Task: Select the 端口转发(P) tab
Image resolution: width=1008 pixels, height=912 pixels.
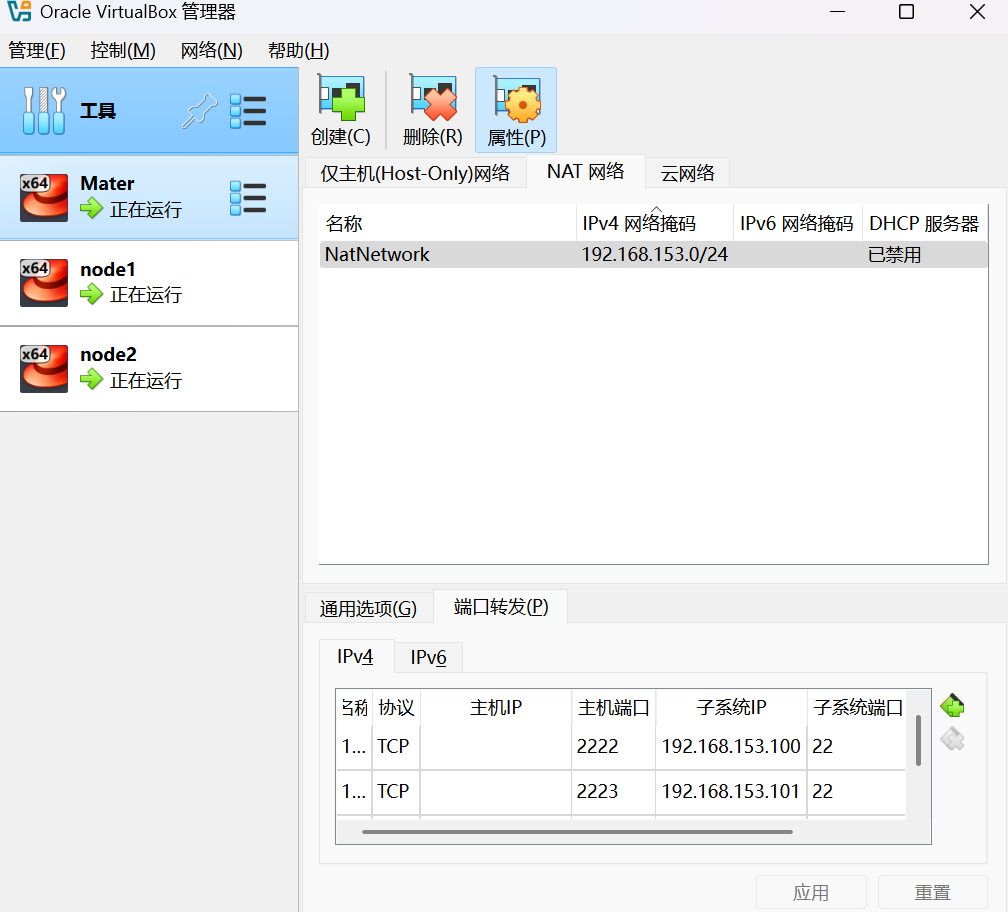Action: tap(501, 607)
